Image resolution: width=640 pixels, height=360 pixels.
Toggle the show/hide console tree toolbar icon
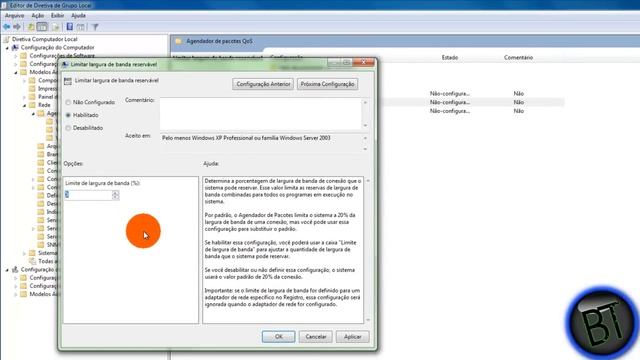(42, 27)
